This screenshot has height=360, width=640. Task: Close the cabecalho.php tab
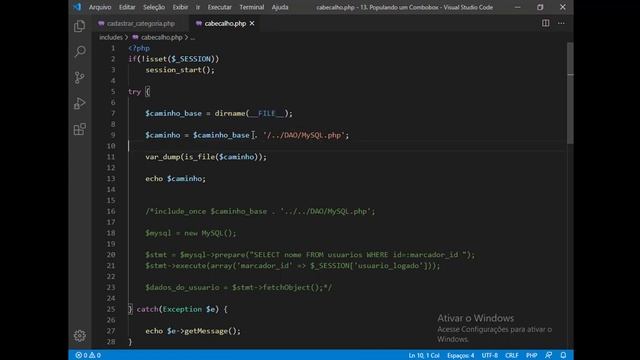click(x=252, y=23)
